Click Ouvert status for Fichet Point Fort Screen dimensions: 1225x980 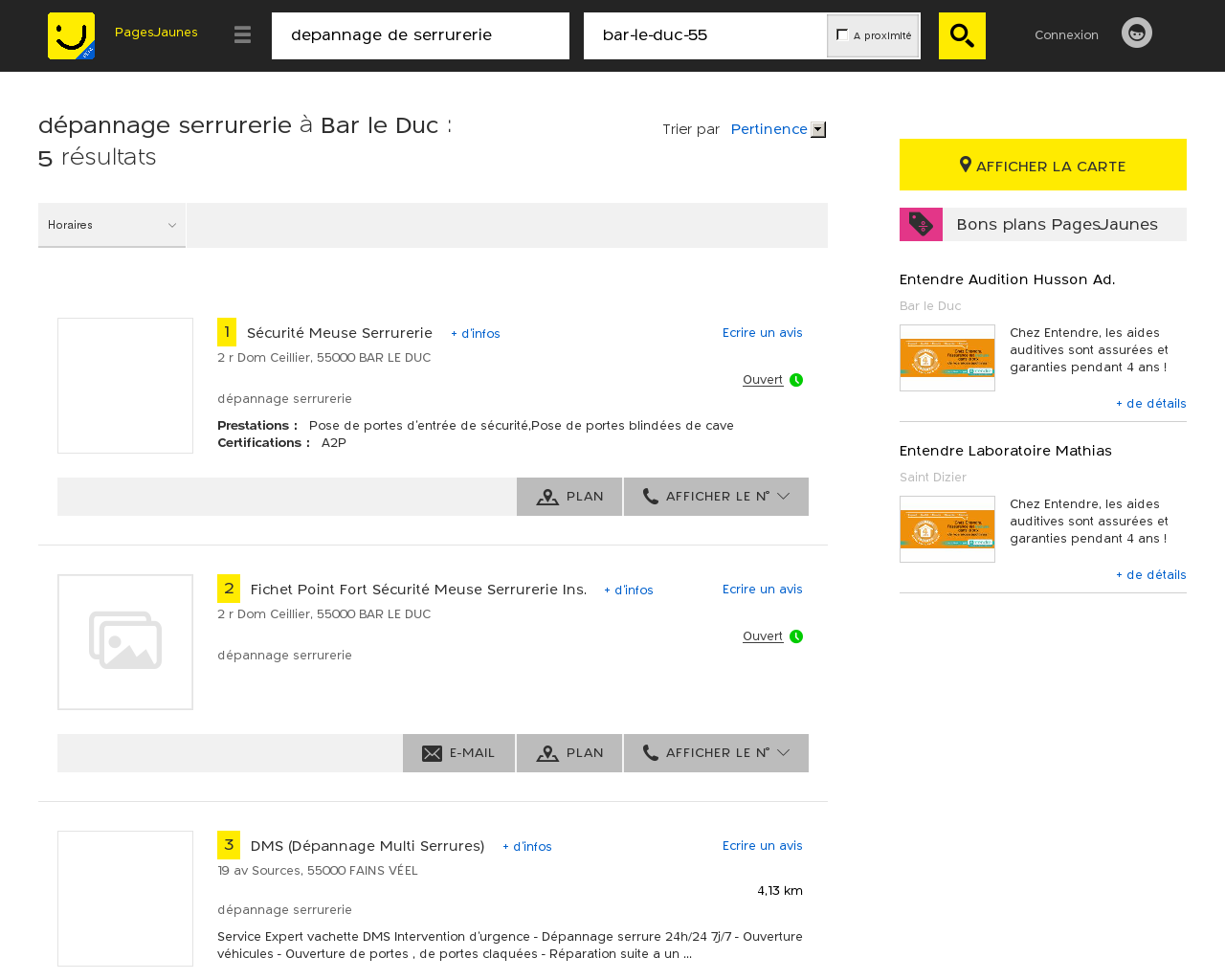pos(763,636)
